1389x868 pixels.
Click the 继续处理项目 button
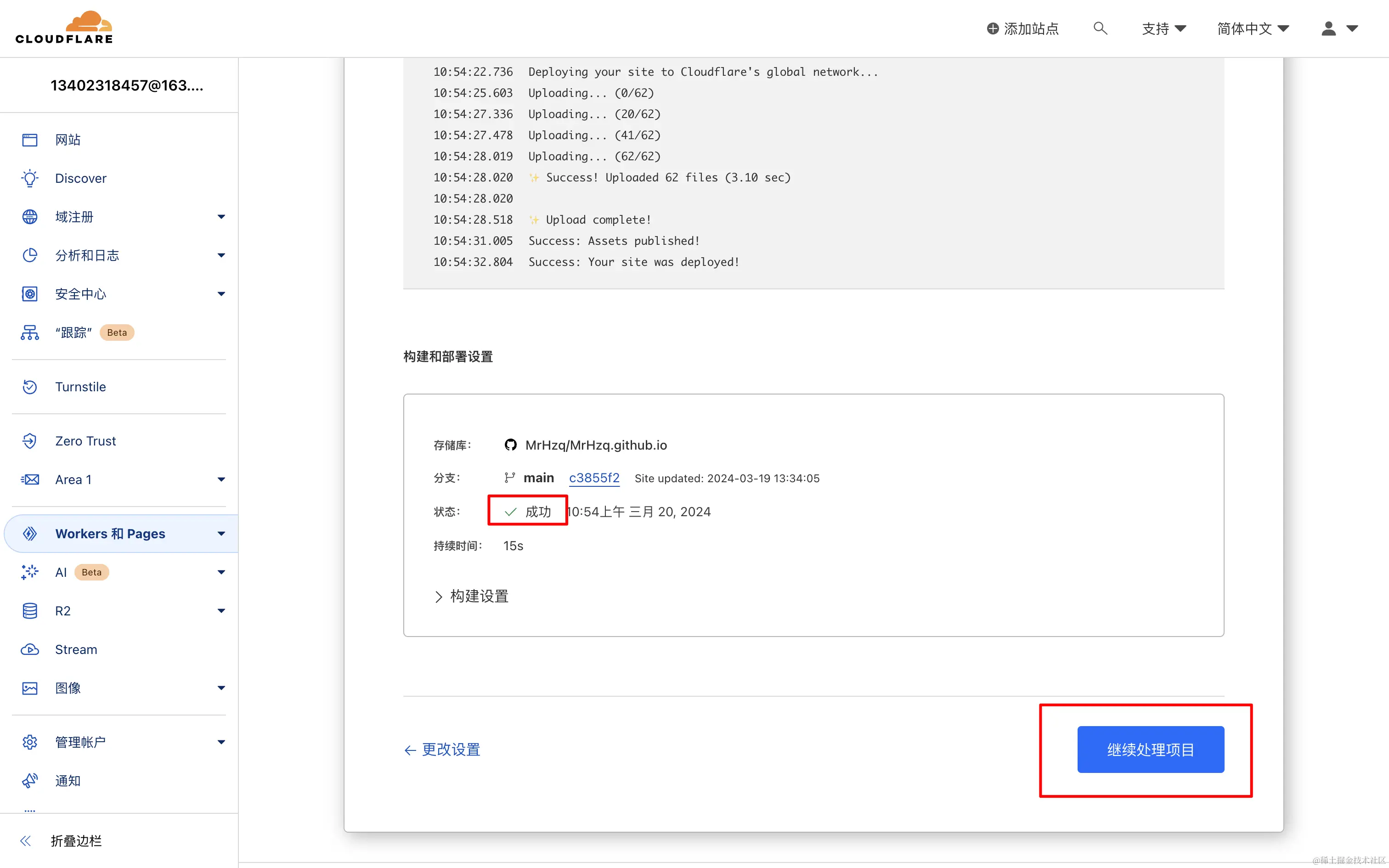point(1150,750)
